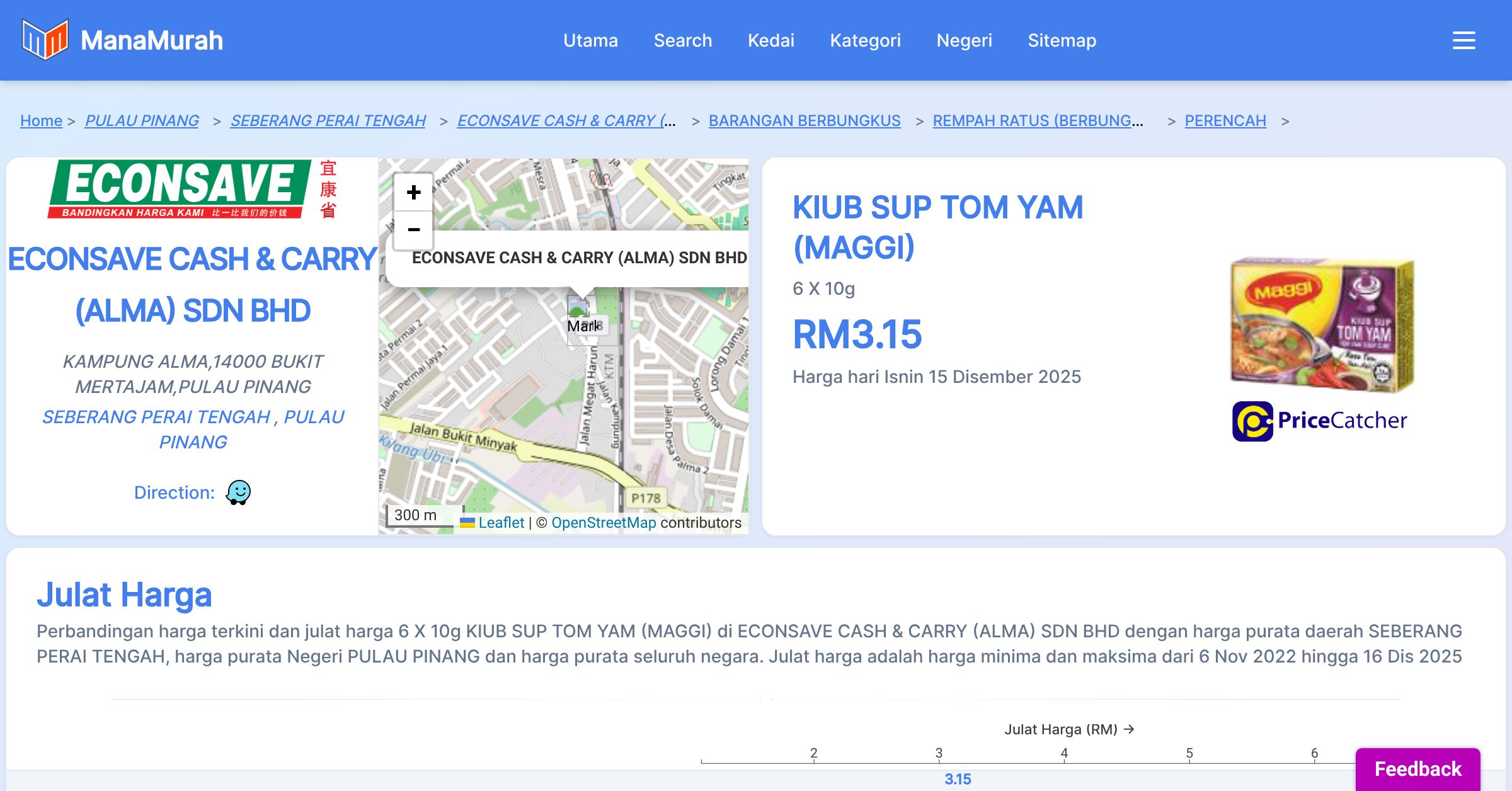Open BARANGAN BERBUNGKUS breadcrumb link
This screenshot has height=791, width=1512.
[804, 120]
